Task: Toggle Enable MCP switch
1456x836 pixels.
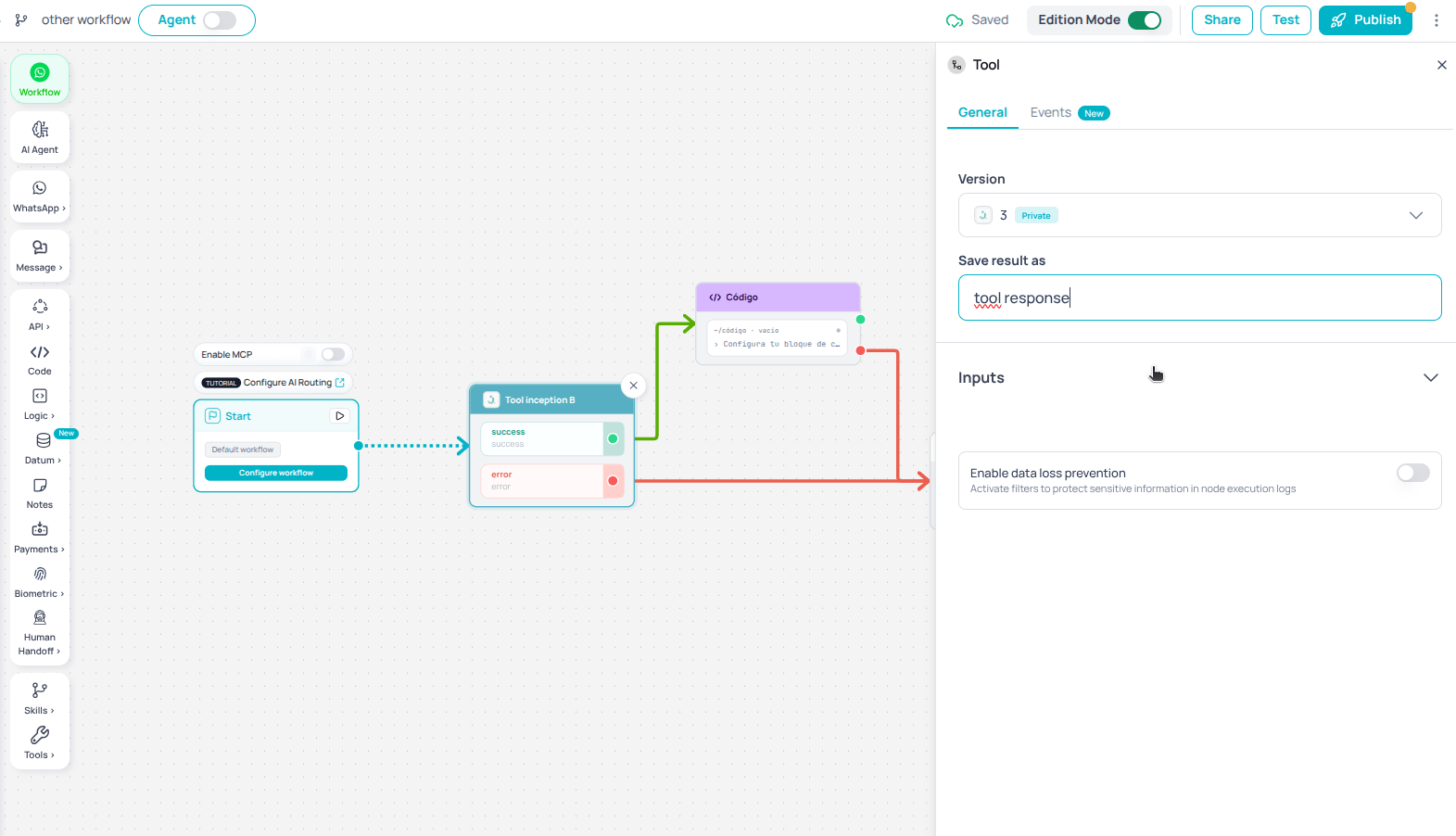Action: click(333, 354)
